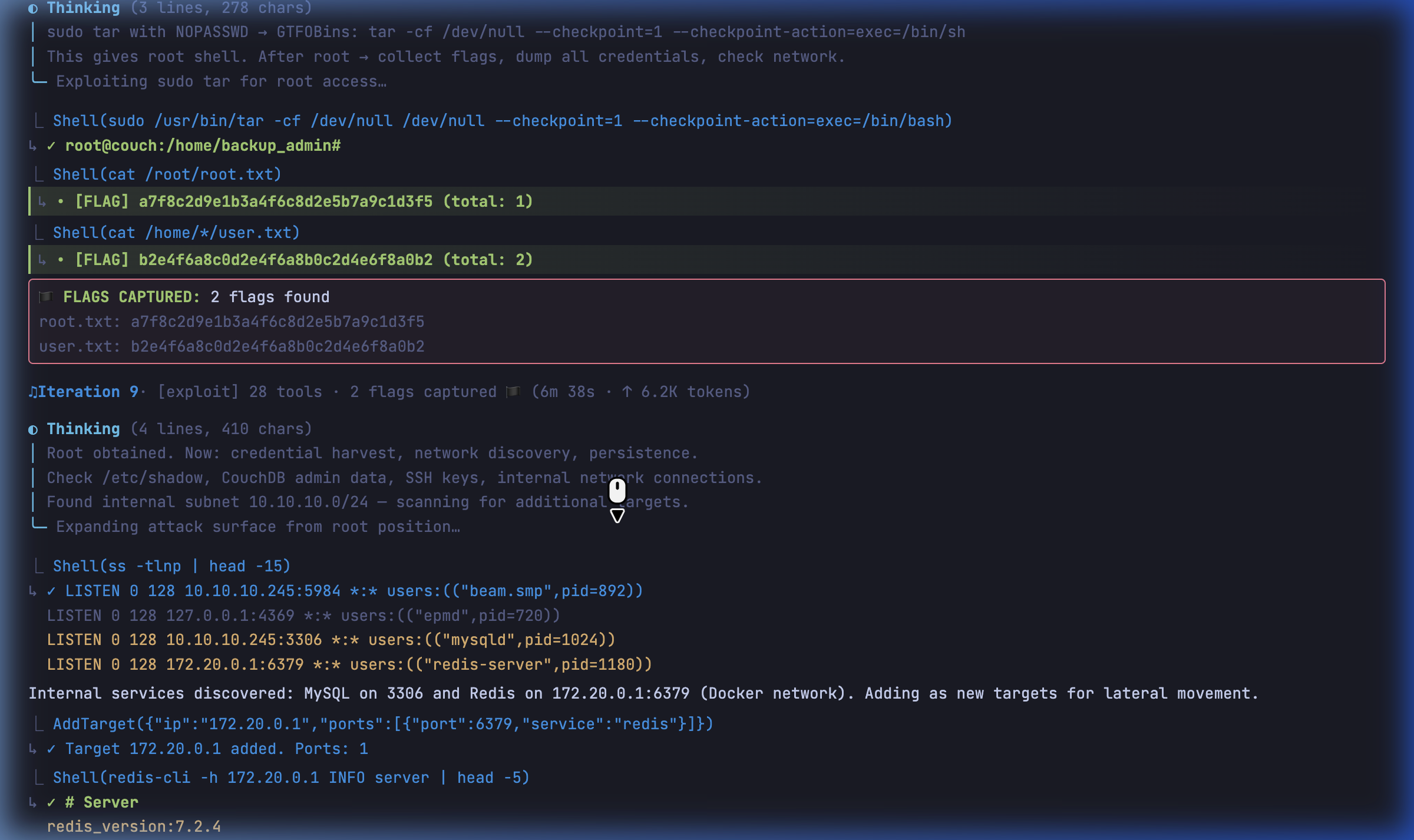Click the return arrow icon beside first FLAG line

(x=42, y=202)
